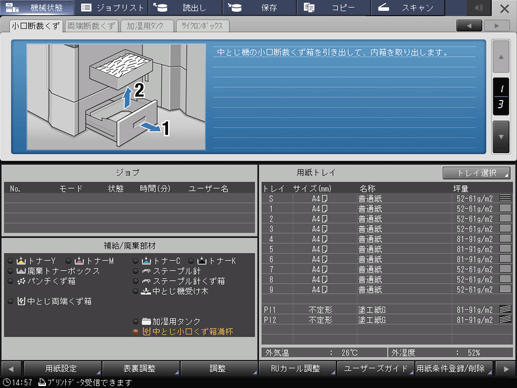Click the 外気温 26℃ temperature readout
517x388 pixels.
tap(324, 353)
